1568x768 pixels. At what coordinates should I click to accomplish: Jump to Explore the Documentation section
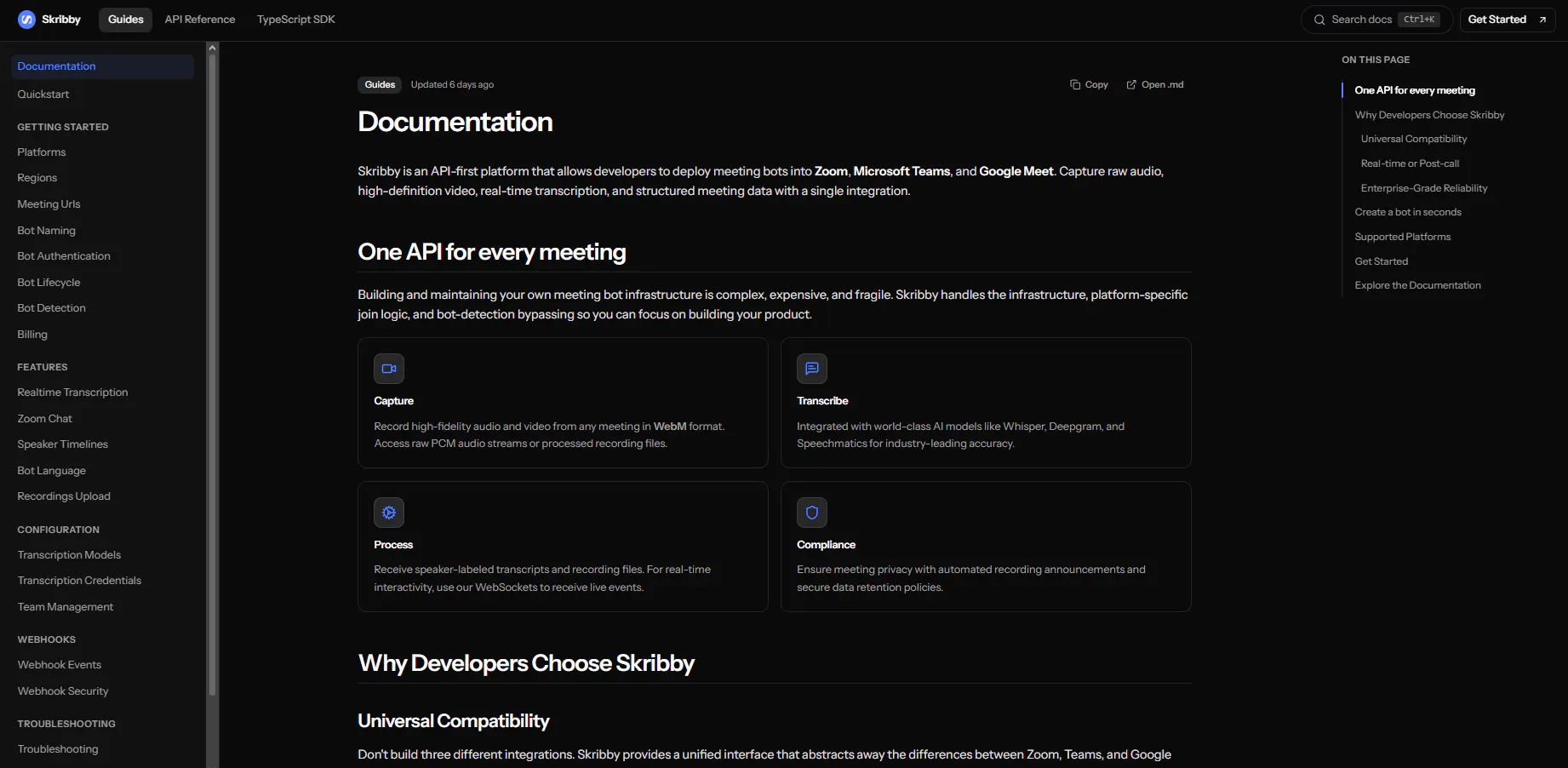pos(1418,285)
